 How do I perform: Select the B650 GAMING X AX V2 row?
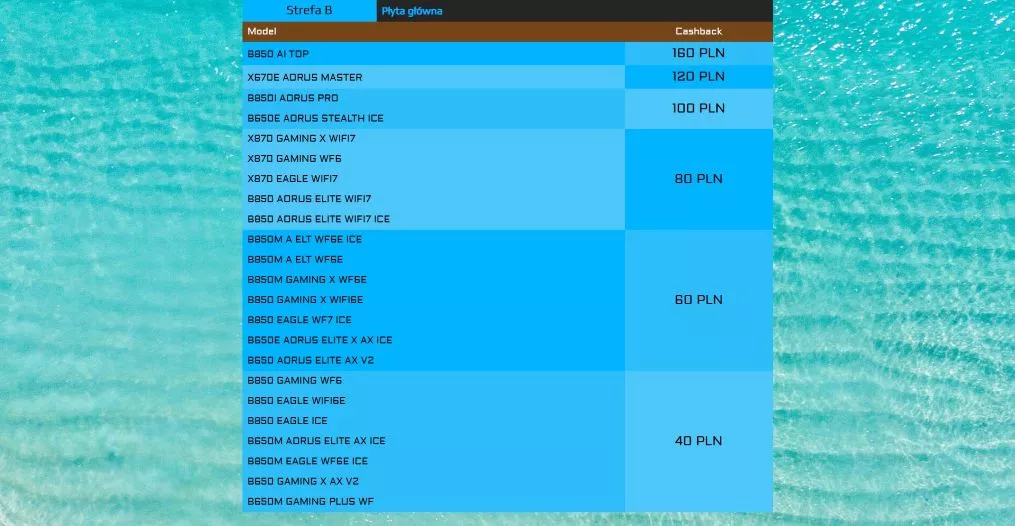[x=434, y=481]
